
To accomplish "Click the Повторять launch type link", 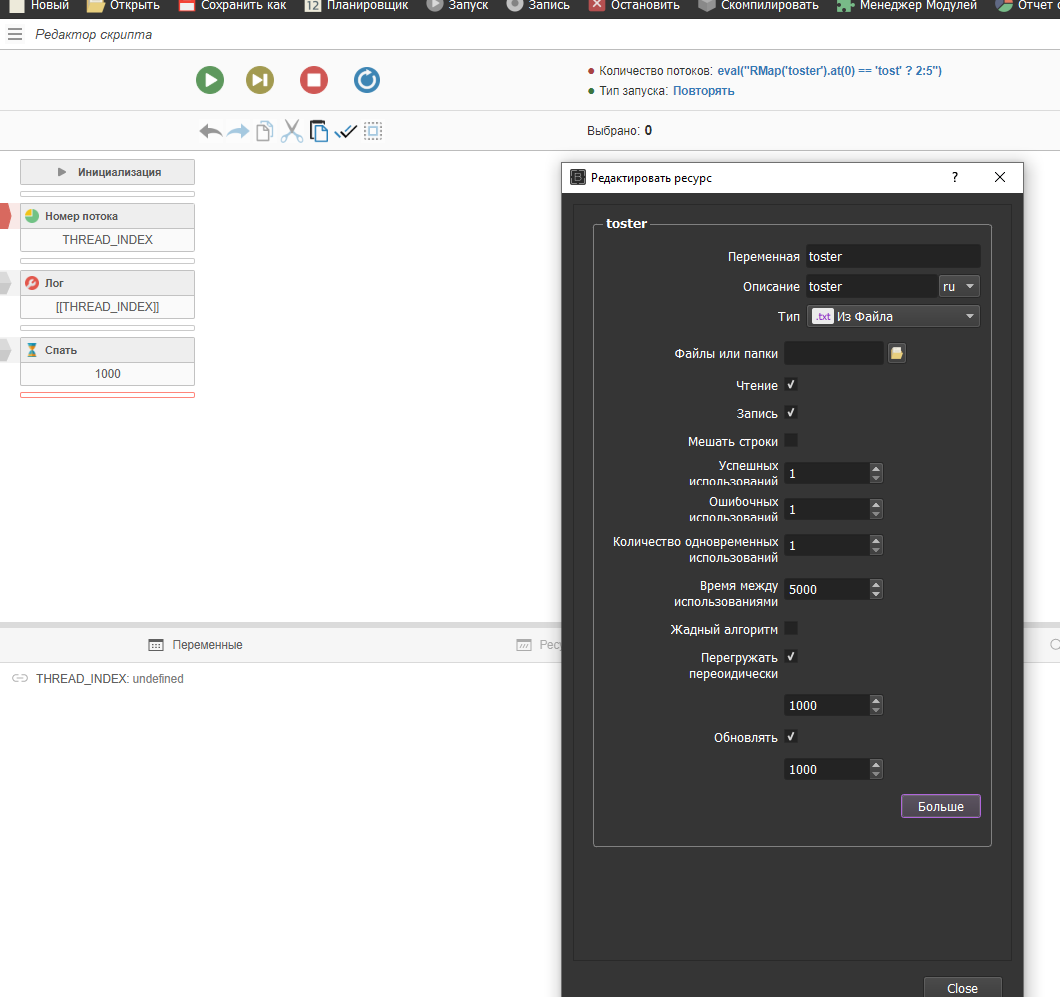I will [x=703, y=91].
